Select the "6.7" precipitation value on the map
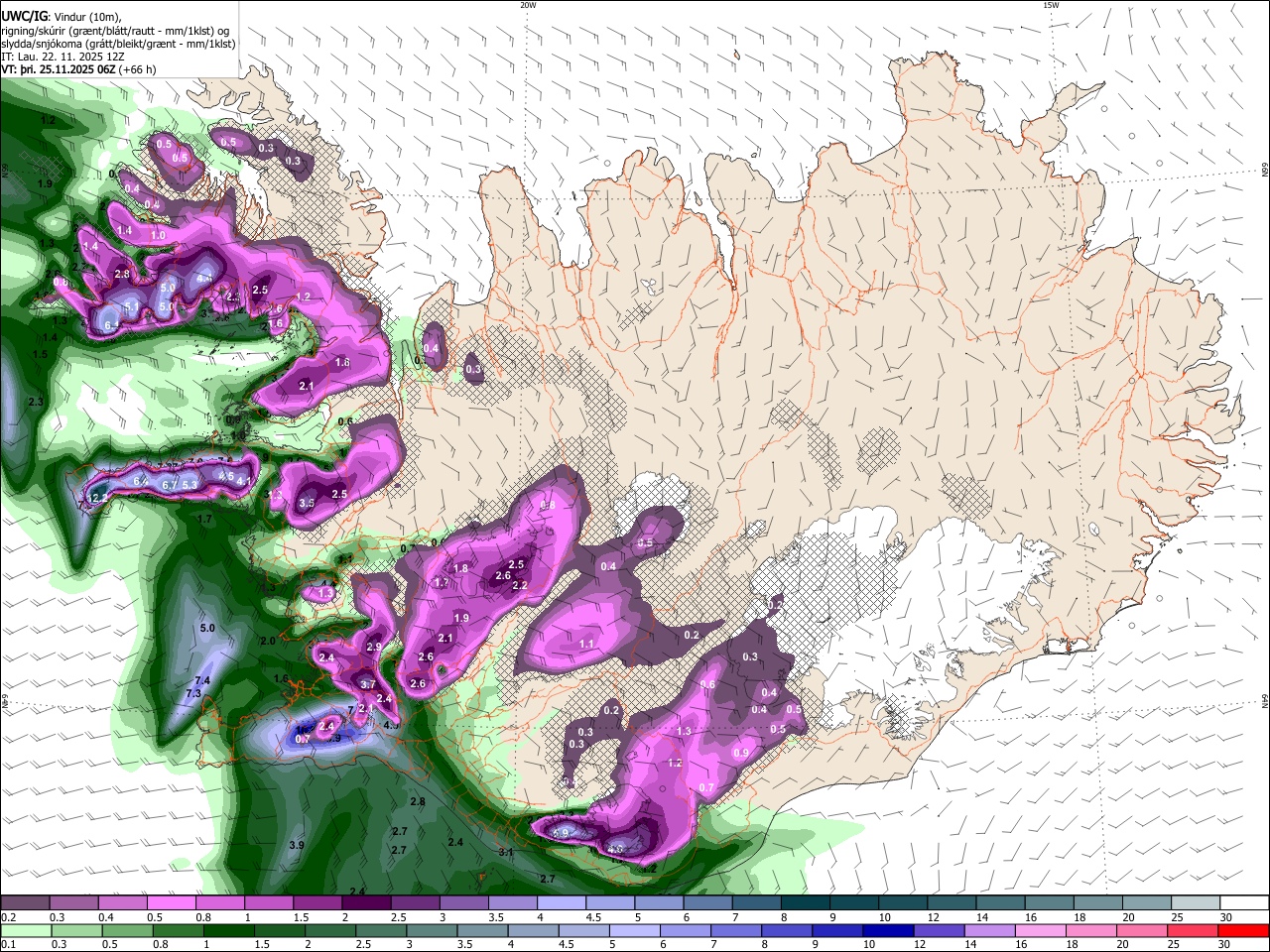The width and height of the screenshot is (1270, 952). [169, 485]
